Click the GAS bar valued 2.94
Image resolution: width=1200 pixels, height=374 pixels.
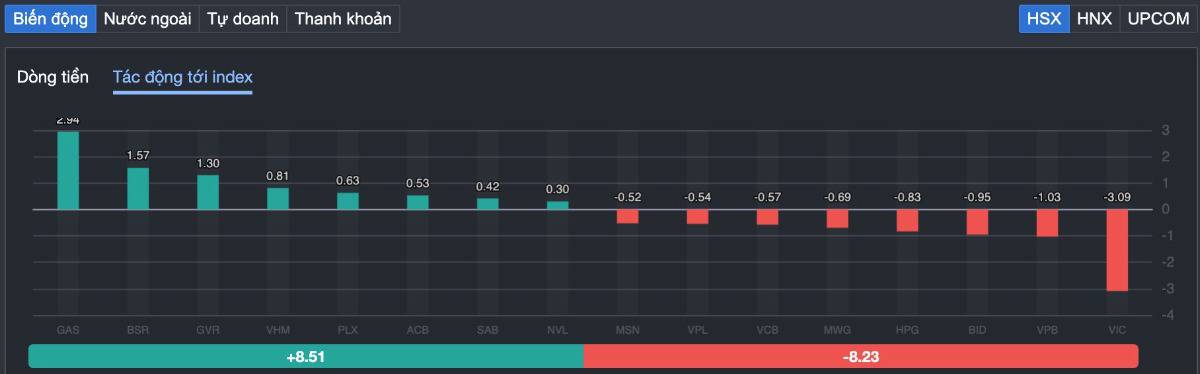click(68, 170)
